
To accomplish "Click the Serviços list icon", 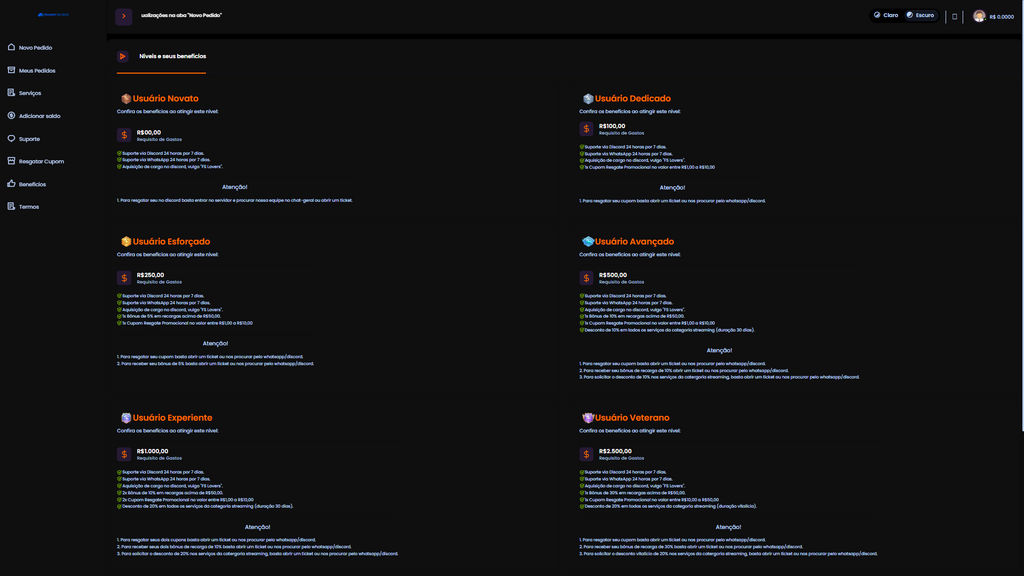I will click(11, 93).
